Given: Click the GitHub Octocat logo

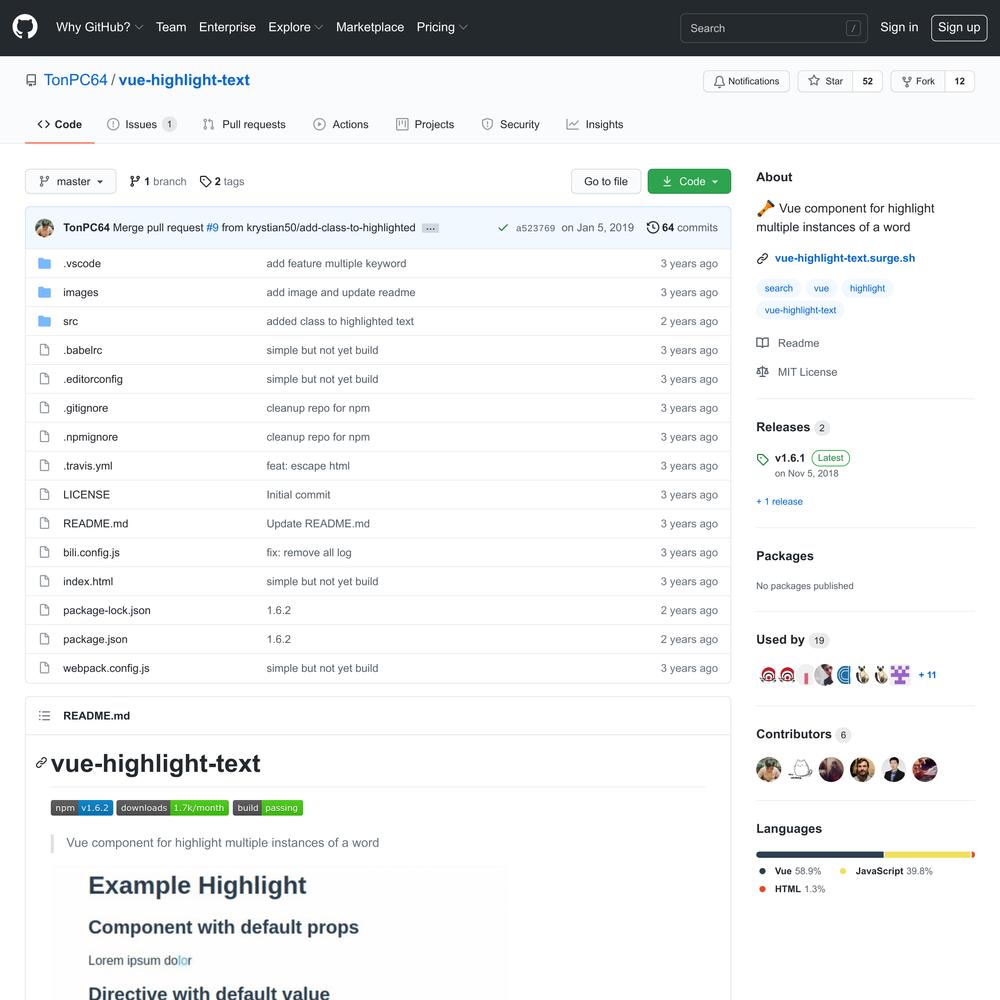Looking at the screenshot, I should (x=25, y=27).
